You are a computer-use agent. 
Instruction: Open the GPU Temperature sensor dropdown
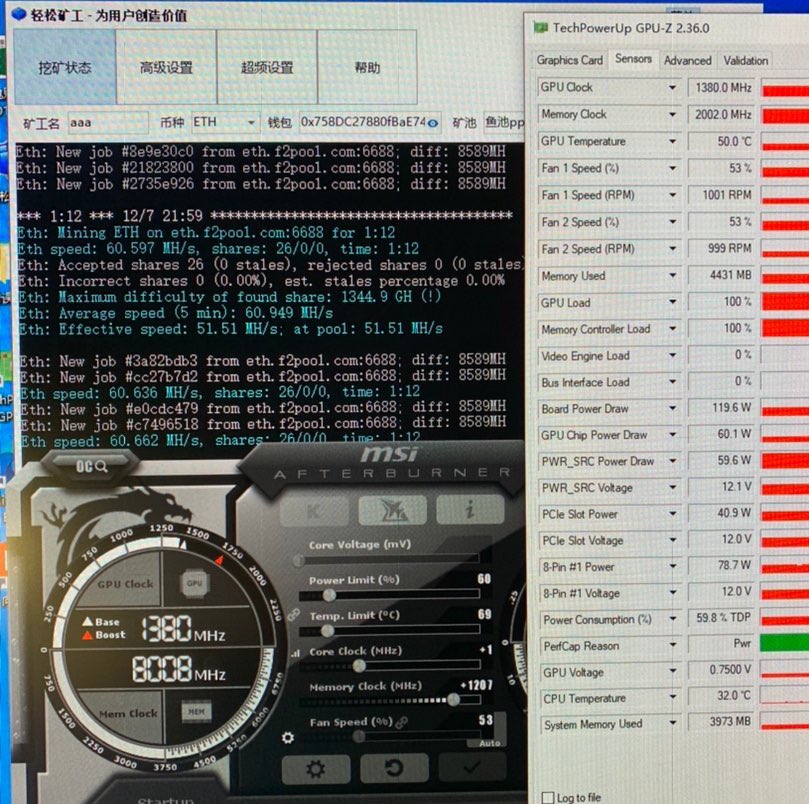click(x=672, y=141)
